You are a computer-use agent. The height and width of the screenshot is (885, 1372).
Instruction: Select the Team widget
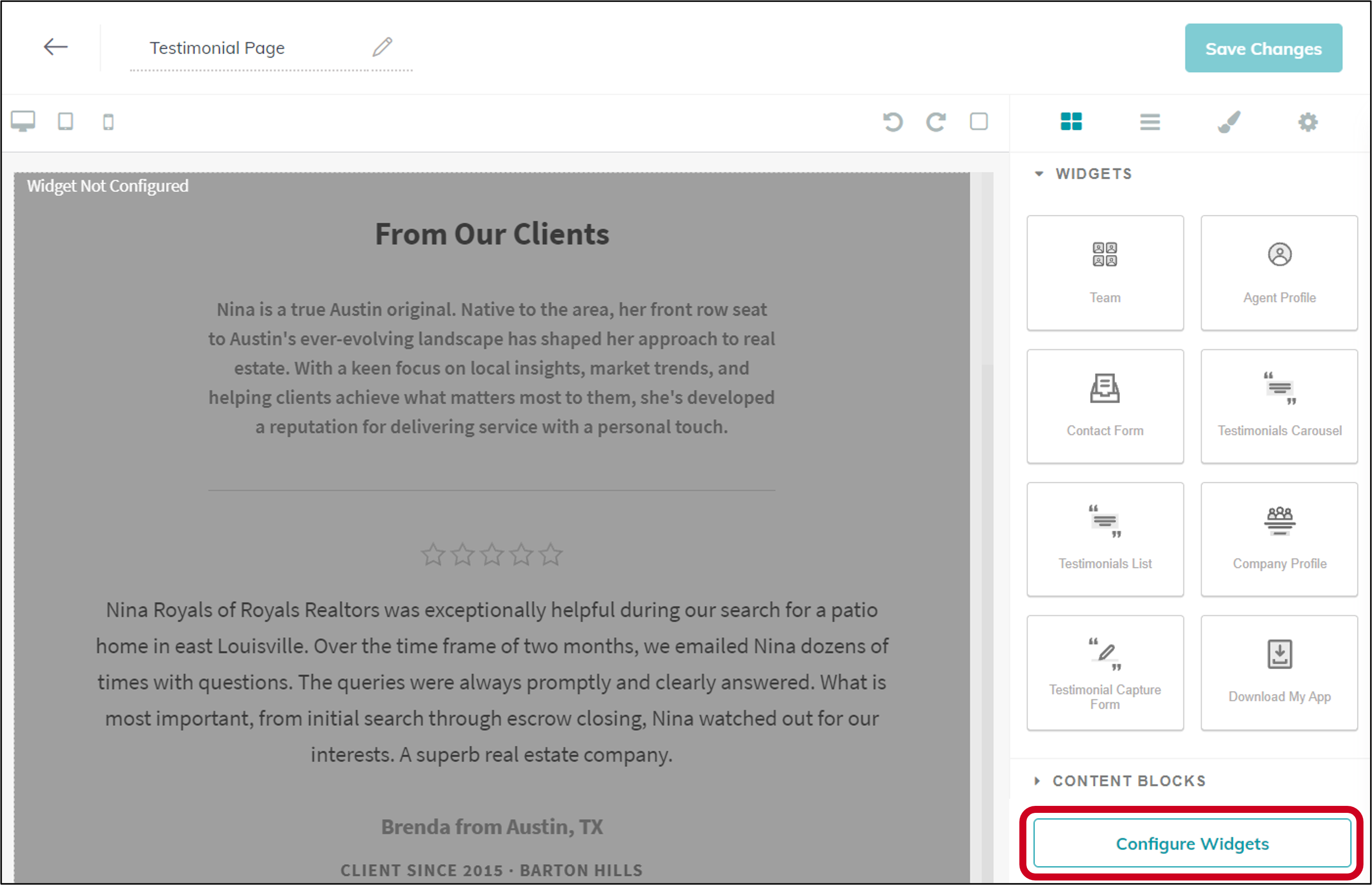tap(1105, 272)
